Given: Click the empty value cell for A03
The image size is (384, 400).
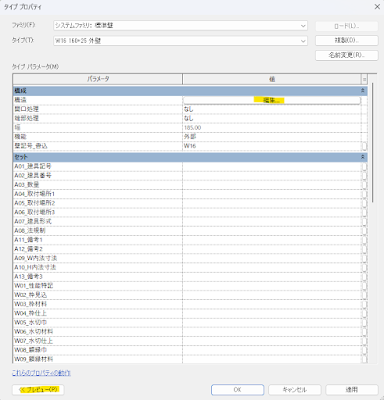Looking at the screenshot, I should point(272,185).
